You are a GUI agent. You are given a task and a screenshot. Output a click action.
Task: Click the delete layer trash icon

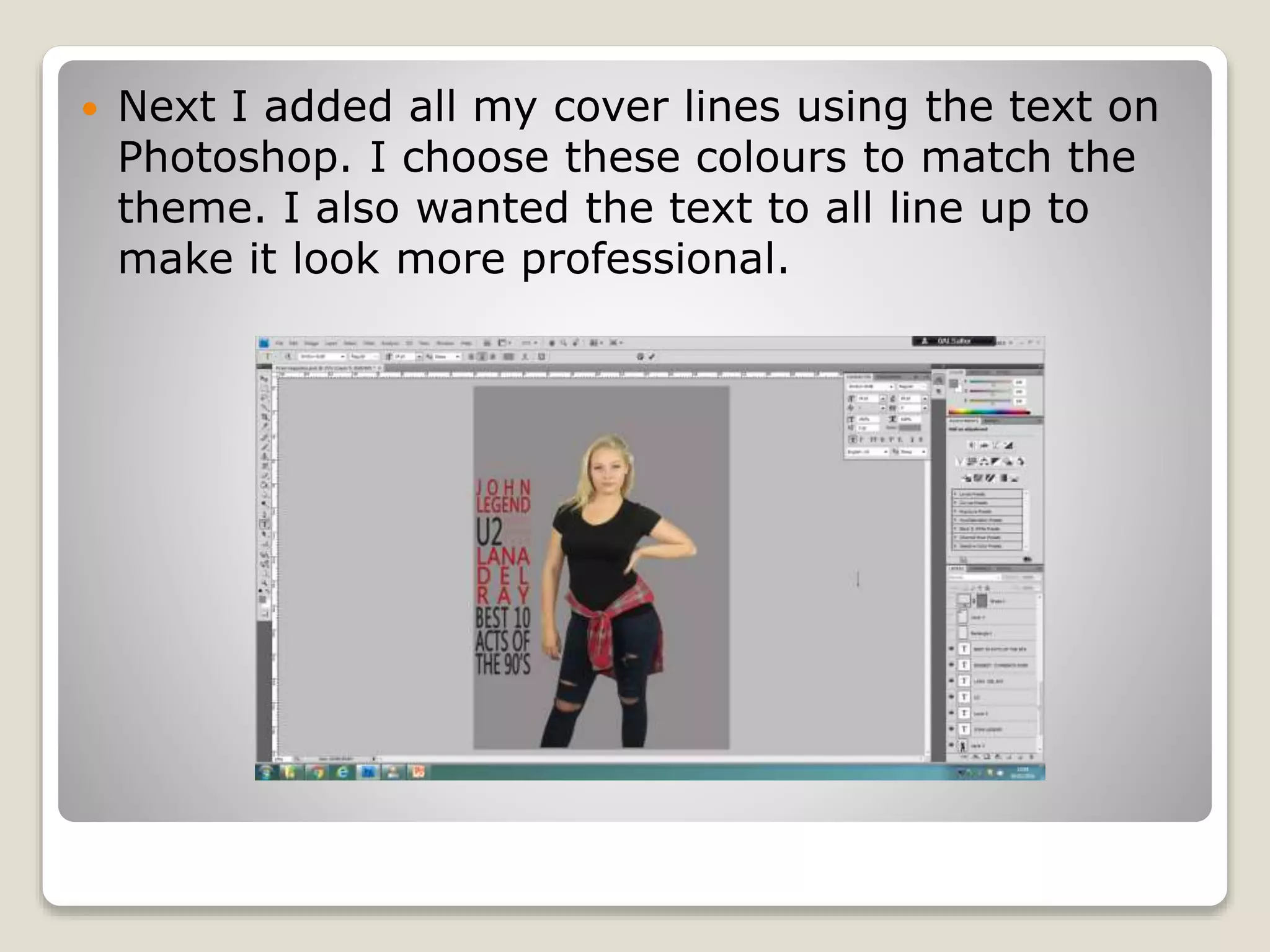click(x=1032, y=757)
